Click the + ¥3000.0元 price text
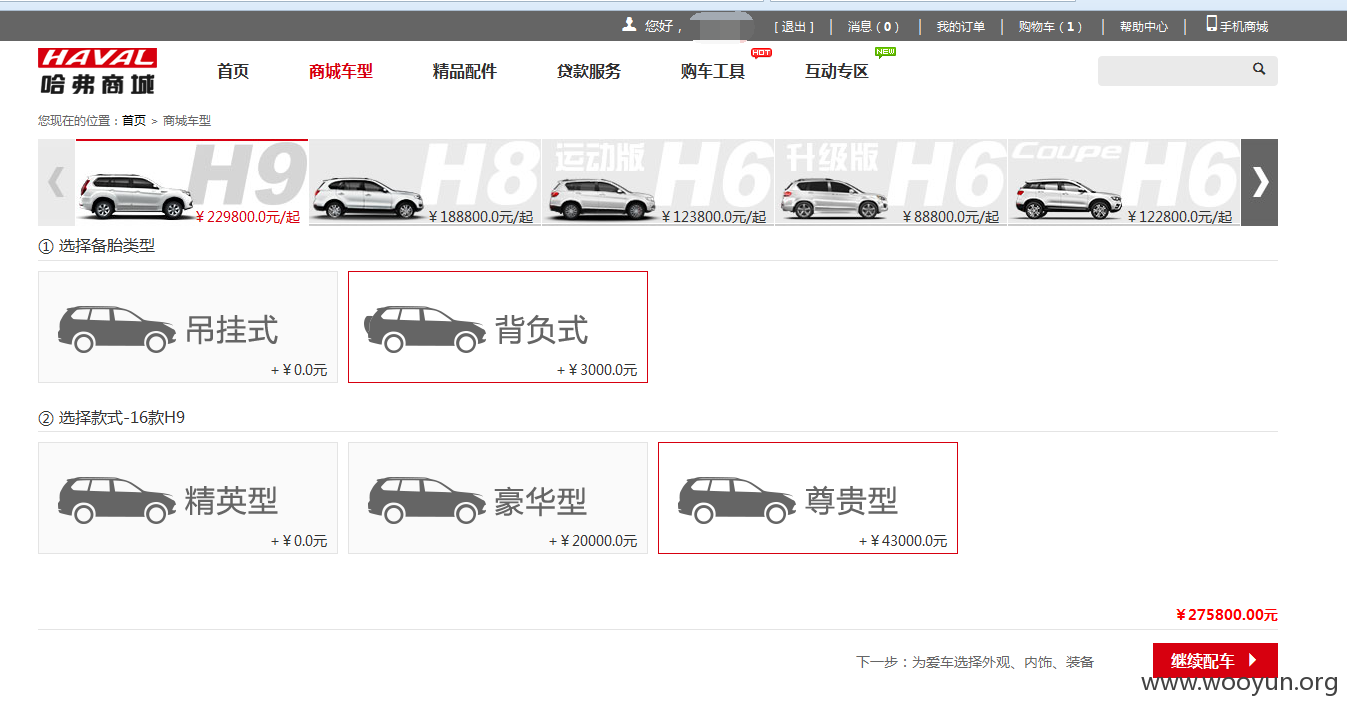The width and height of the screenshot is (1347, 711). coord(597,370)
